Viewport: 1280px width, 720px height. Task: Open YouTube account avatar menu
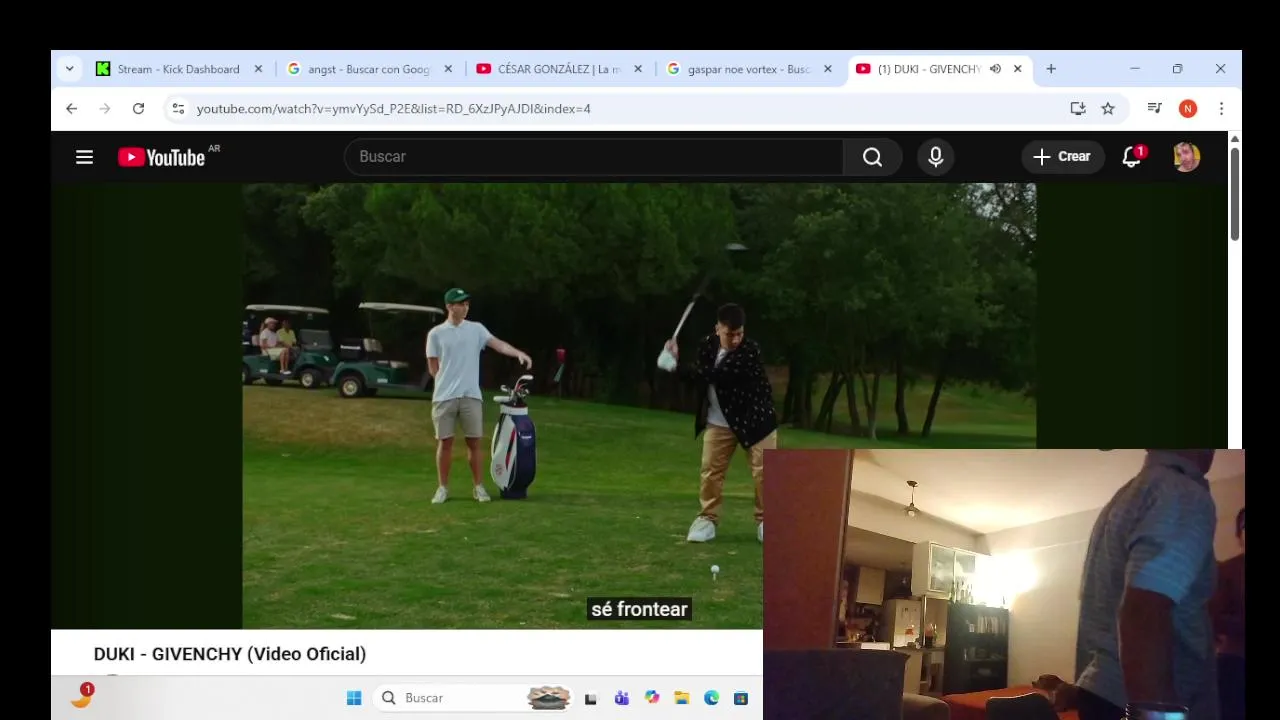click(x=1186, y=157)
